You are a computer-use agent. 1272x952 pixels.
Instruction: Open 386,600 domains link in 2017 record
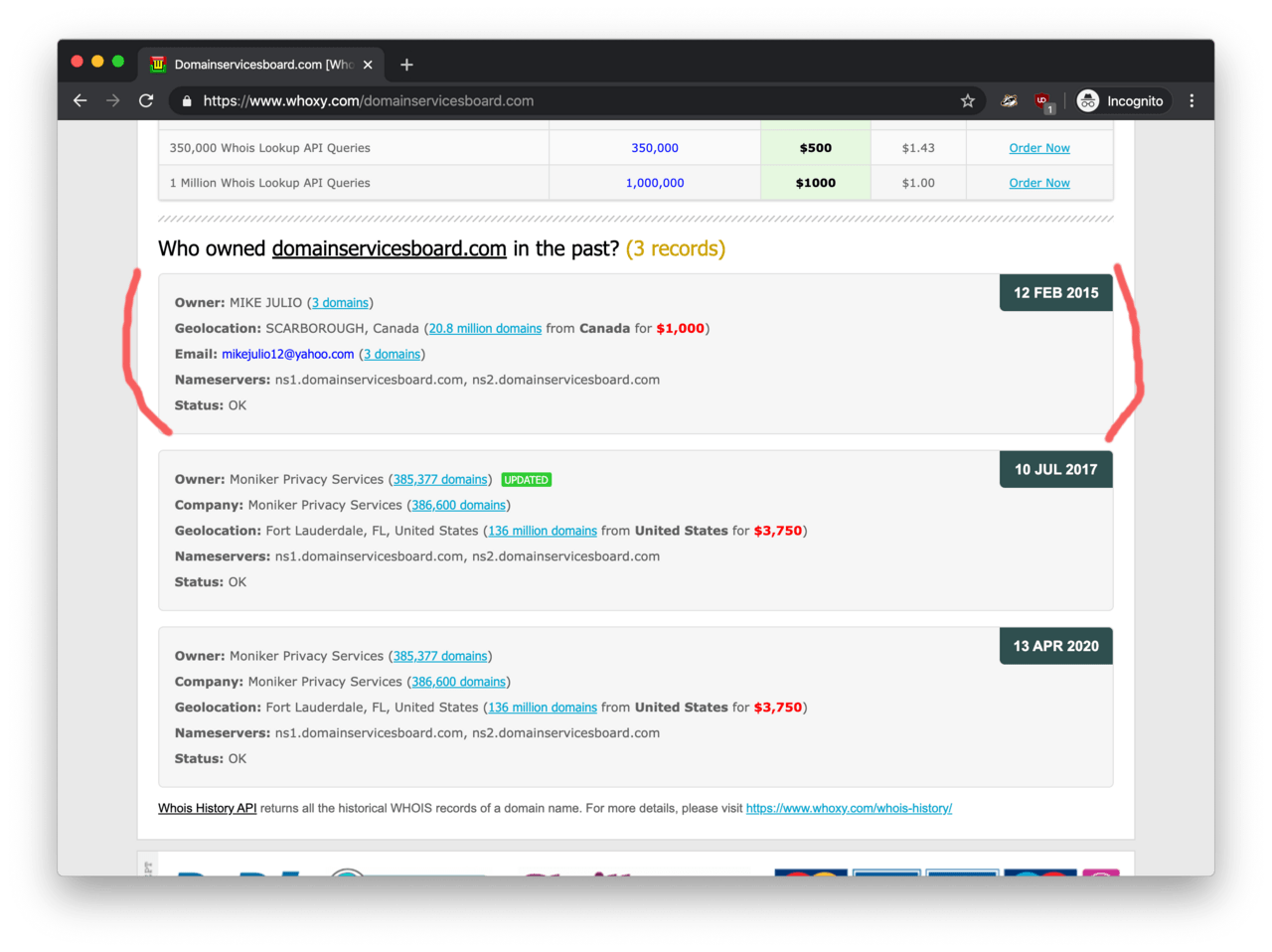click(458, 506)
